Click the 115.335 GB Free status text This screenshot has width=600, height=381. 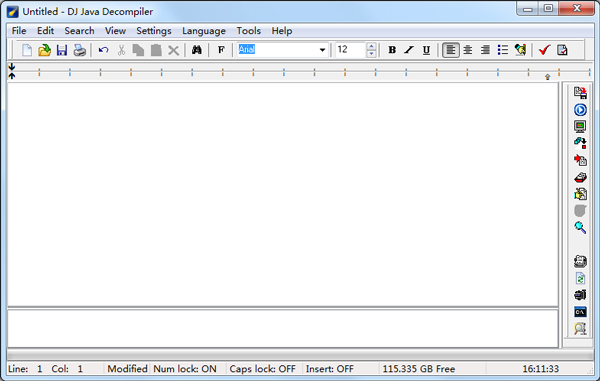[x=419, y=369]
